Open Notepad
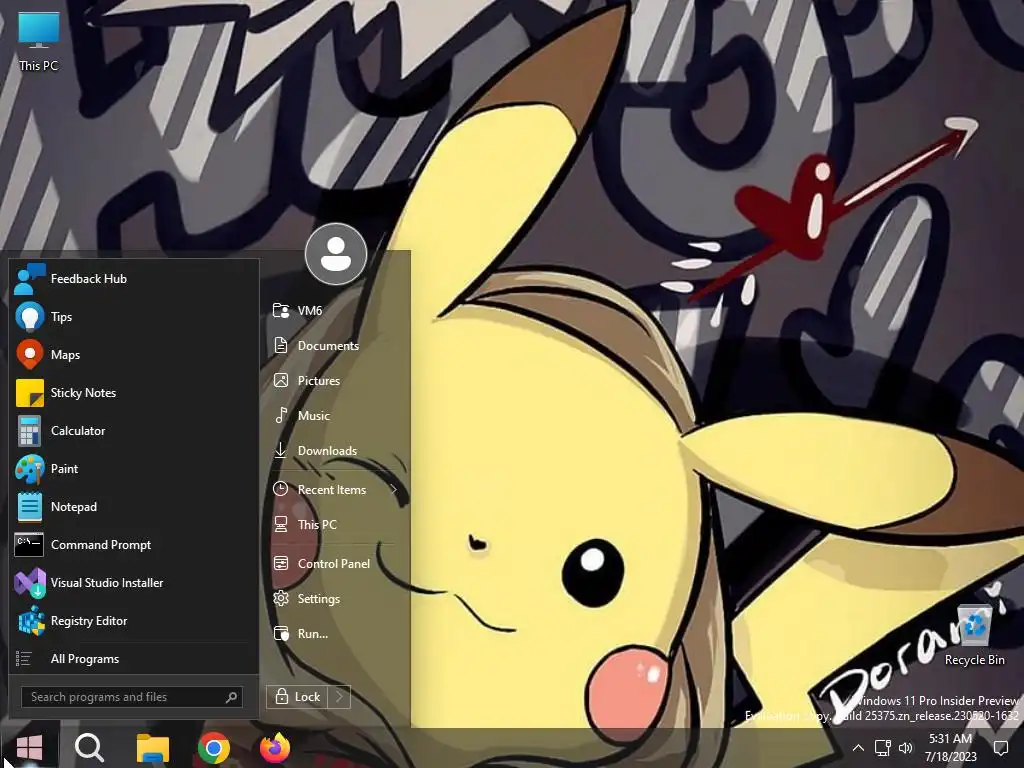The width and height of the screenshot is (1024, 768). point(133,507)
